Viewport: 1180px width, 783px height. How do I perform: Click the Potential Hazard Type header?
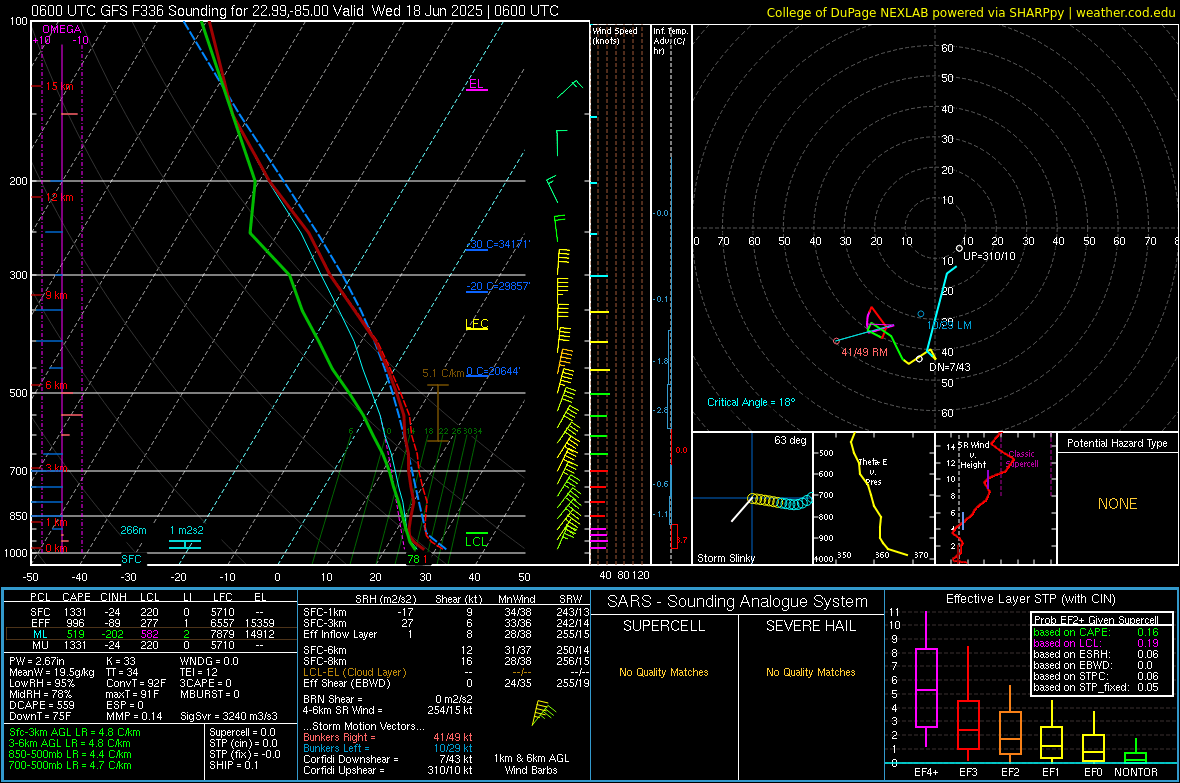click(1117, 443)
